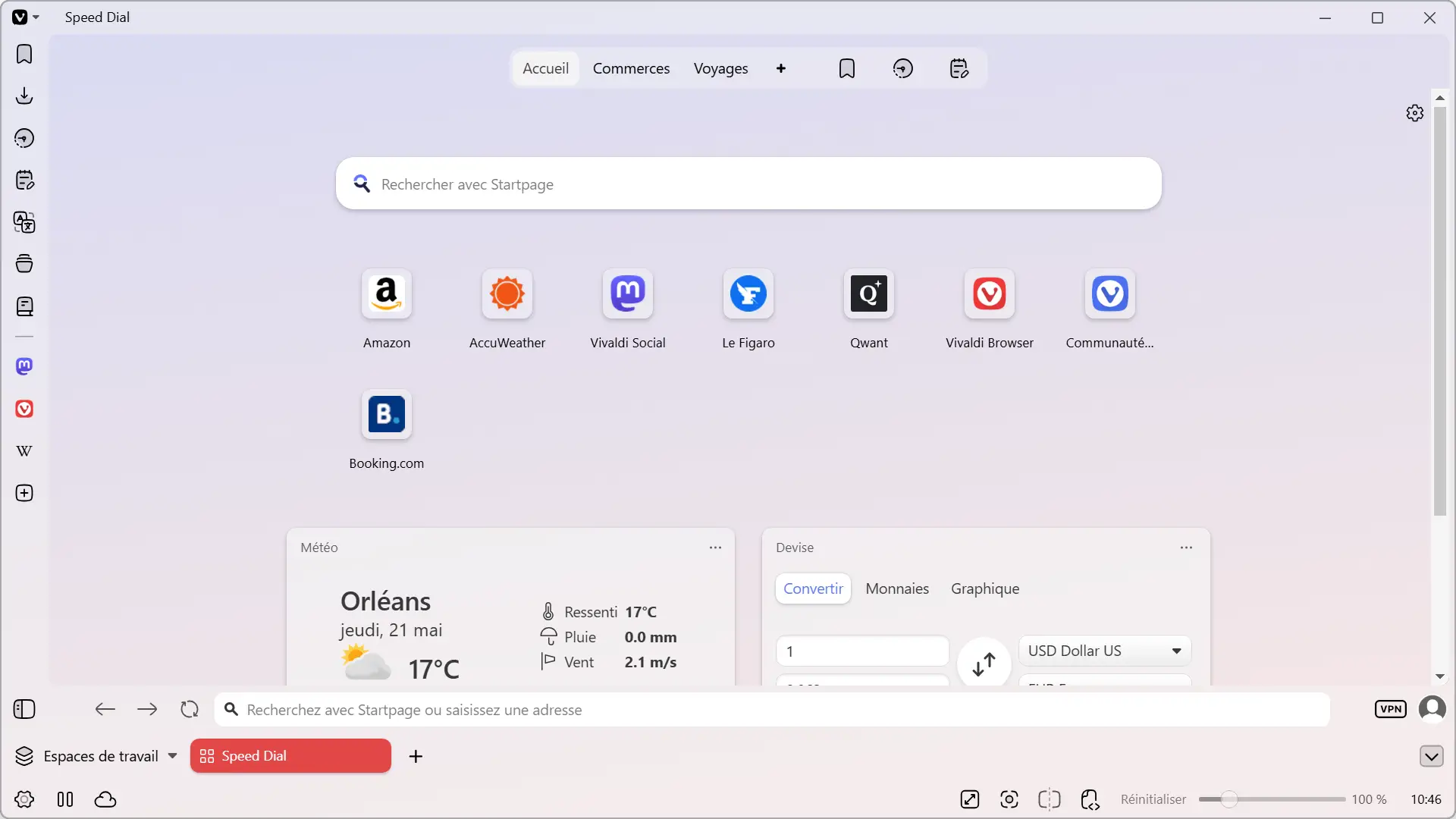Open notes from the start page bar
The width and height of the screenshot is (1456, 819).
(959, 69)
